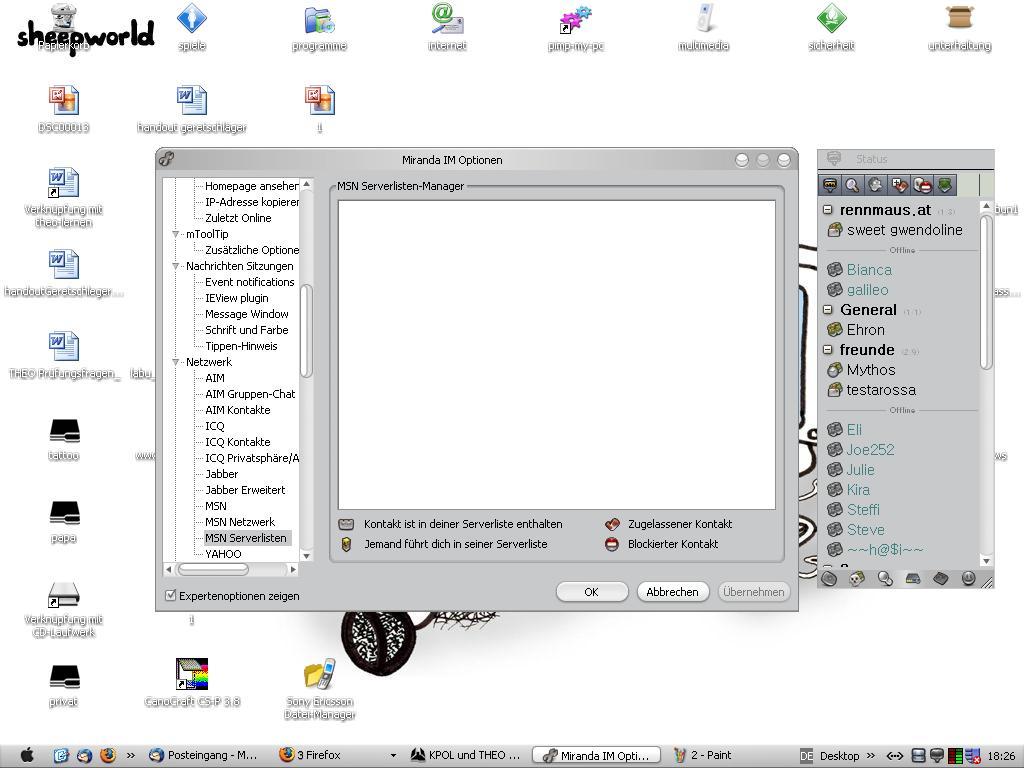Select AIM Gruppen-Chat in options tree
This screenshot has width=1024, height=768.
point(250,394)
